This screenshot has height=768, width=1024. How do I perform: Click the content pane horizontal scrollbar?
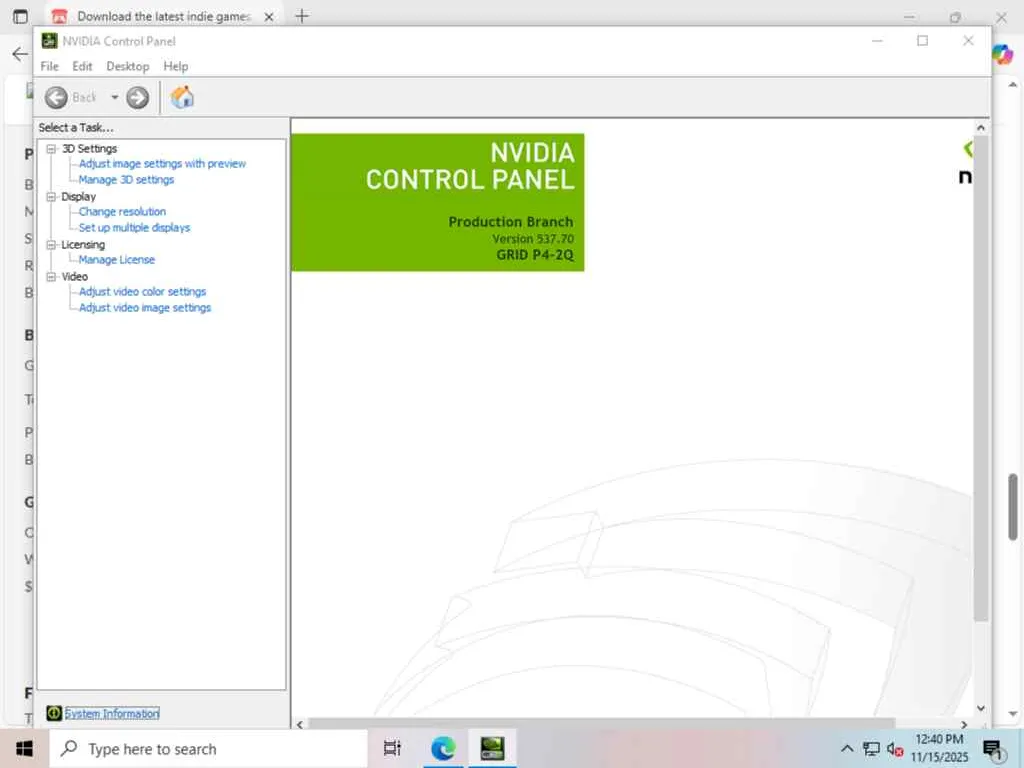point(601,724)
